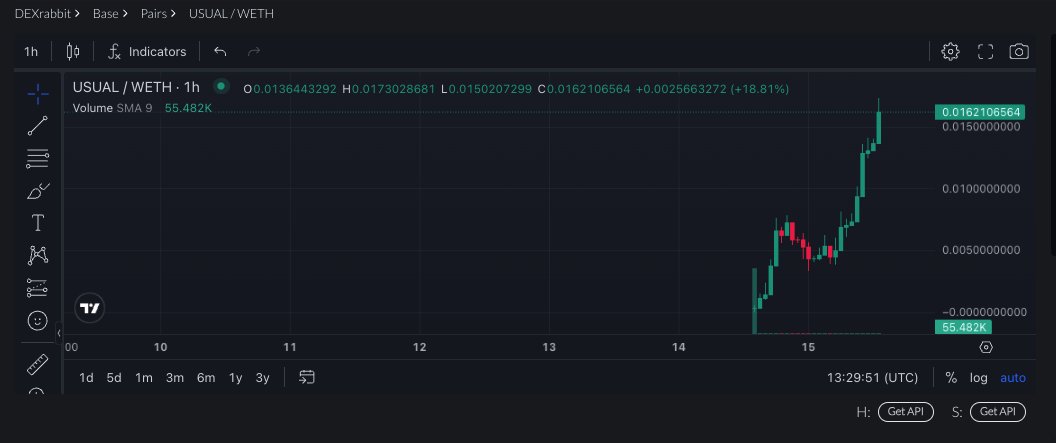Open chart settings gear
1056x443 pixels.
(x=950, y=51)
